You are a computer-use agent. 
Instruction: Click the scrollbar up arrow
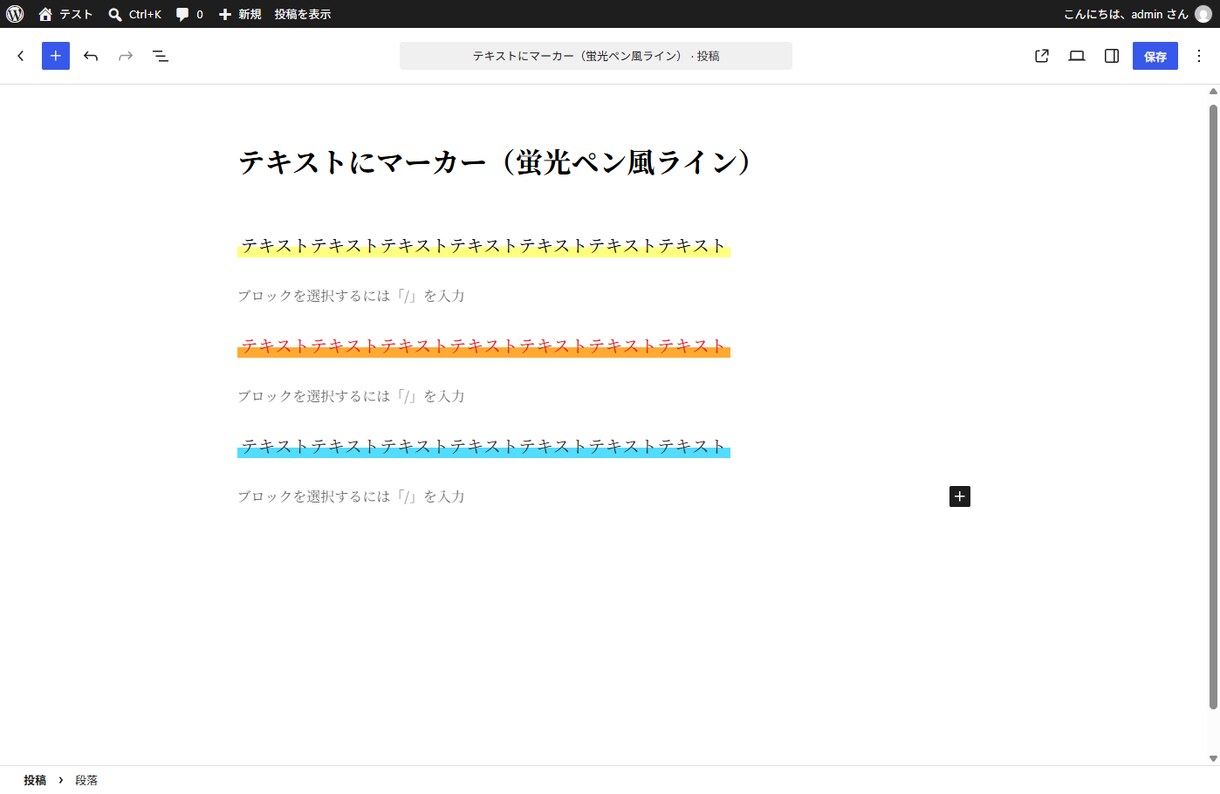pos(1213,91)
